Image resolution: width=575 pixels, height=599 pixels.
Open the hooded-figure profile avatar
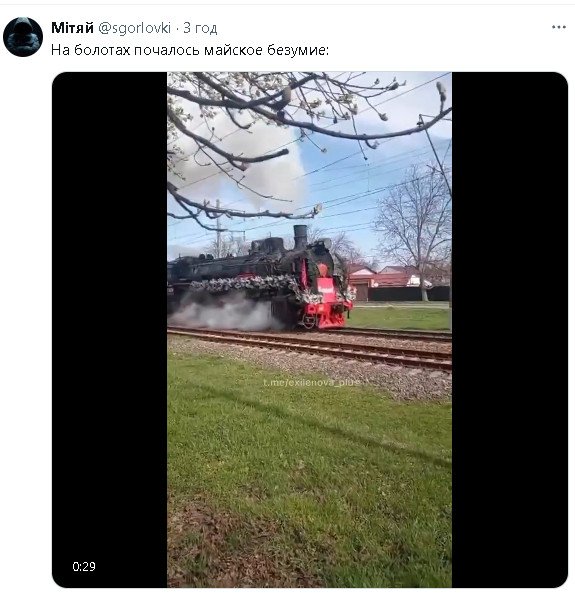coord(23,37)
